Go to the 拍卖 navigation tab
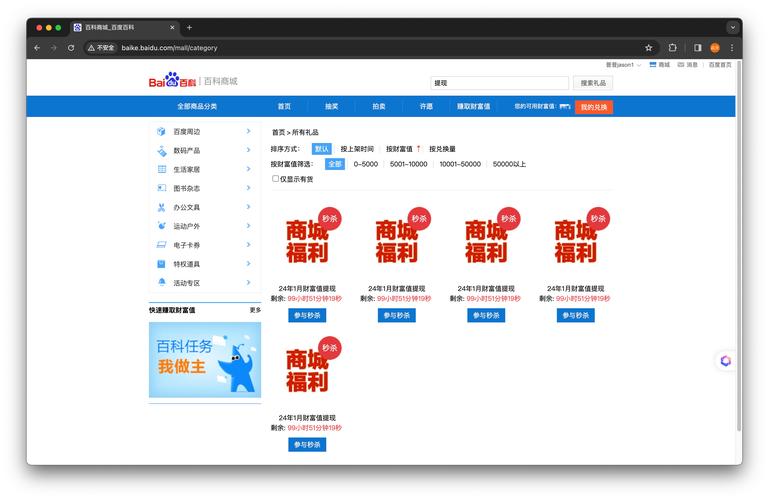 click(379, 106)
